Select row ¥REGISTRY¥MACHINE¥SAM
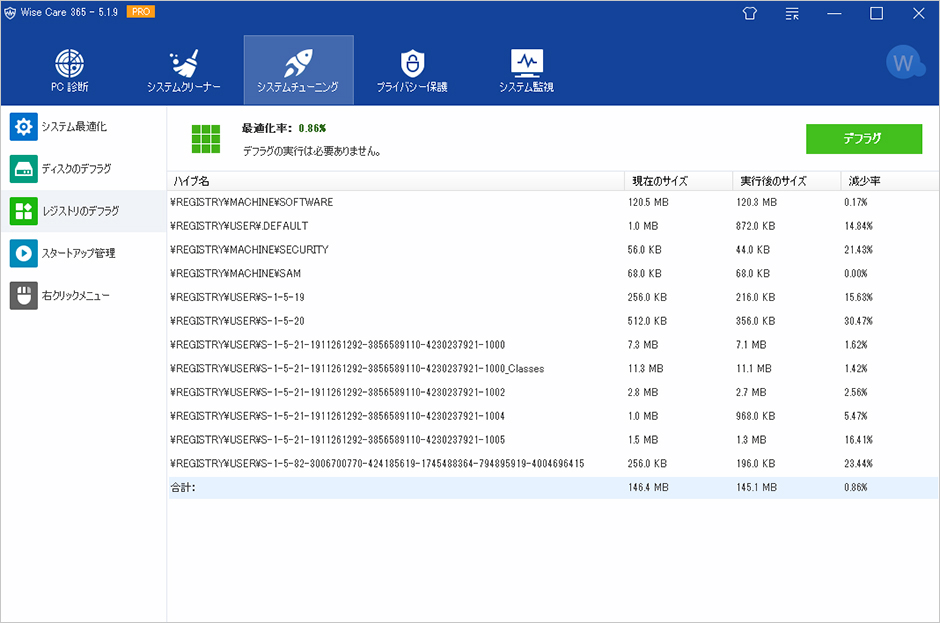 click(553, 273)
